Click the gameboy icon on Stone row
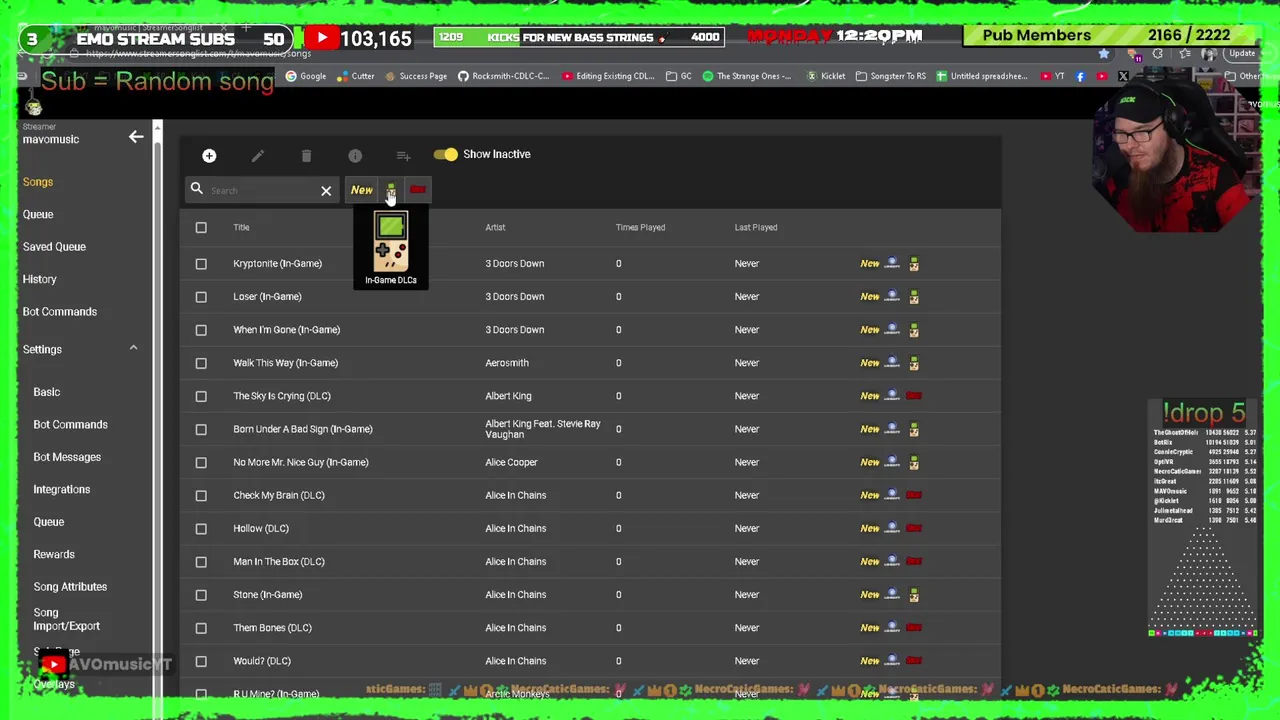This screenshot has width=1280, height=720. pyautogui.click(x=914, y=595)
